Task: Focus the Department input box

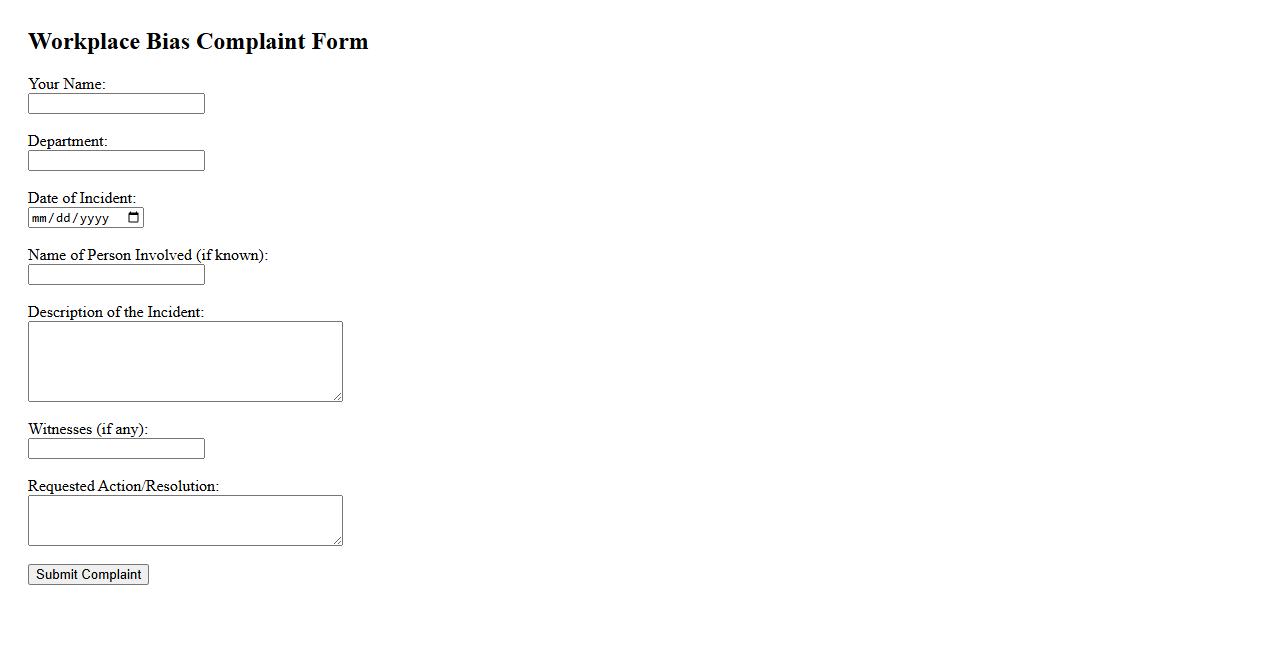Action: pyautogui.click(x=116, y=161)
